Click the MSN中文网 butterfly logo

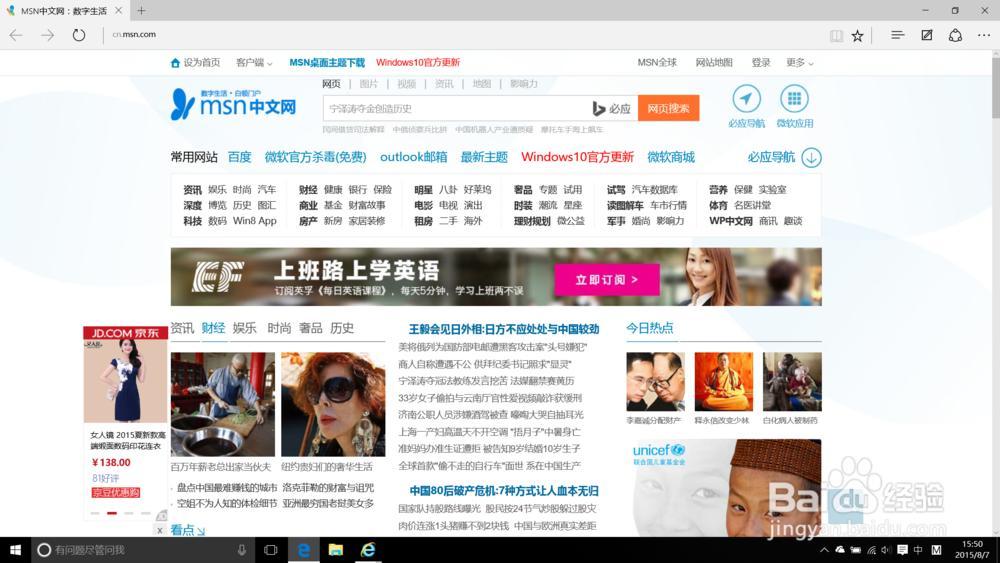coord(234,104)
